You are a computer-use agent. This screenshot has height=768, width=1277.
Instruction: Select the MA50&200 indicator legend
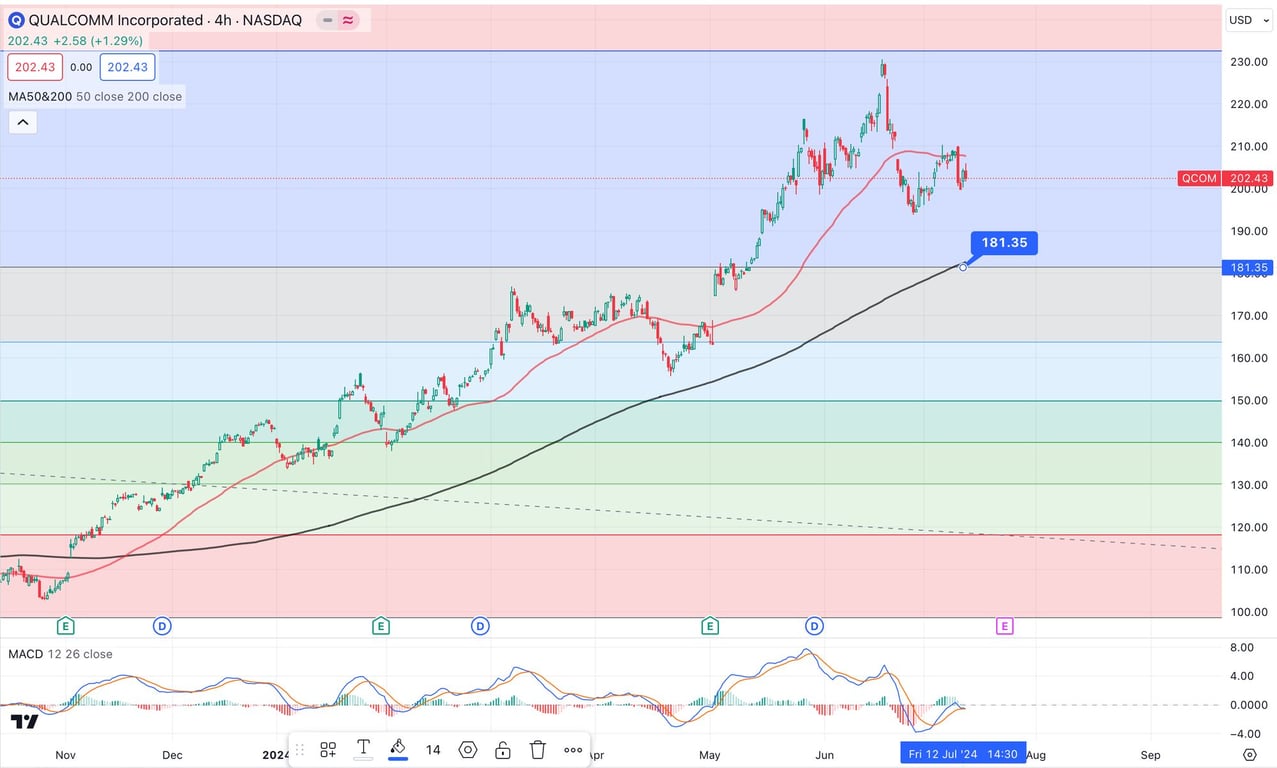click(x=95, y=97)
